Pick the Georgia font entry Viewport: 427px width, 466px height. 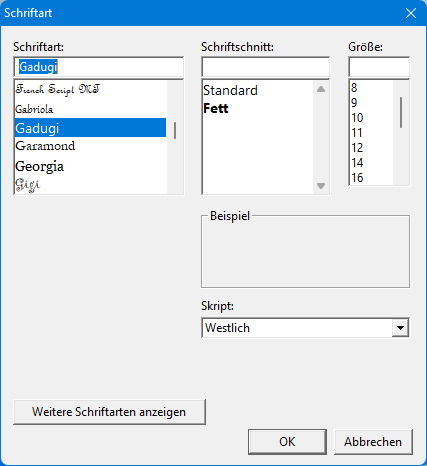tap(90, 166)
